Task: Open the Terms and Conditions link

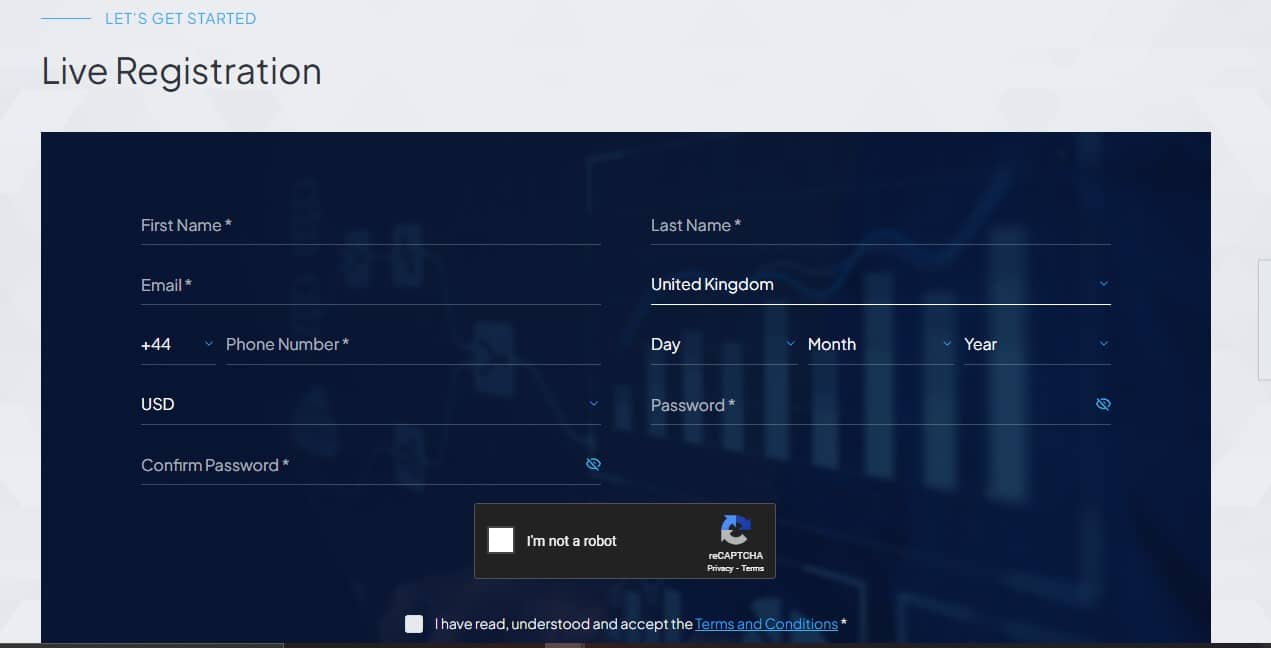Action: click(766, 624)
